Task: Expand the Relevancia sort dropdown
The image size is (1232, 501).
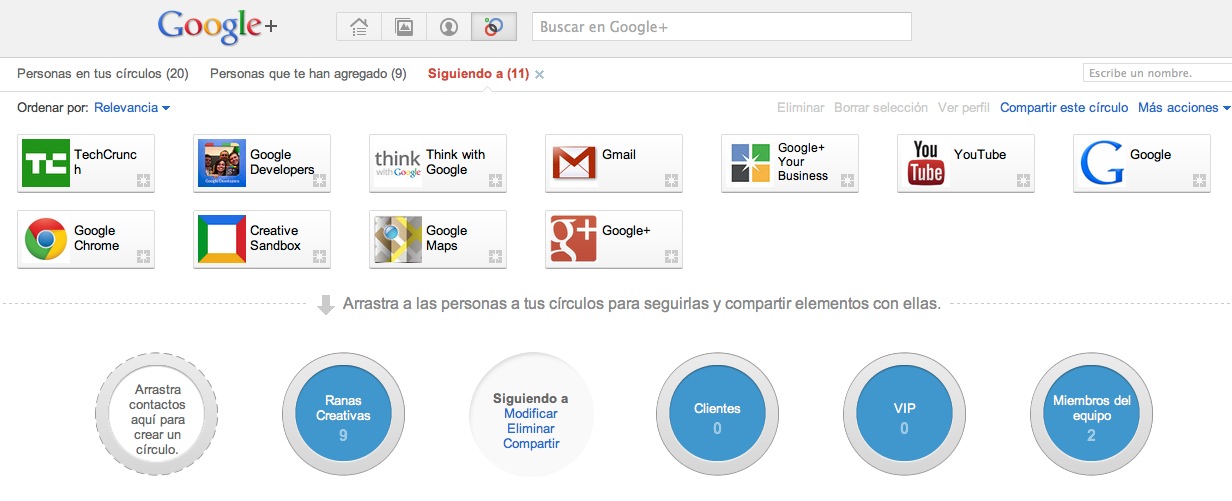Action: click(132, 108)
